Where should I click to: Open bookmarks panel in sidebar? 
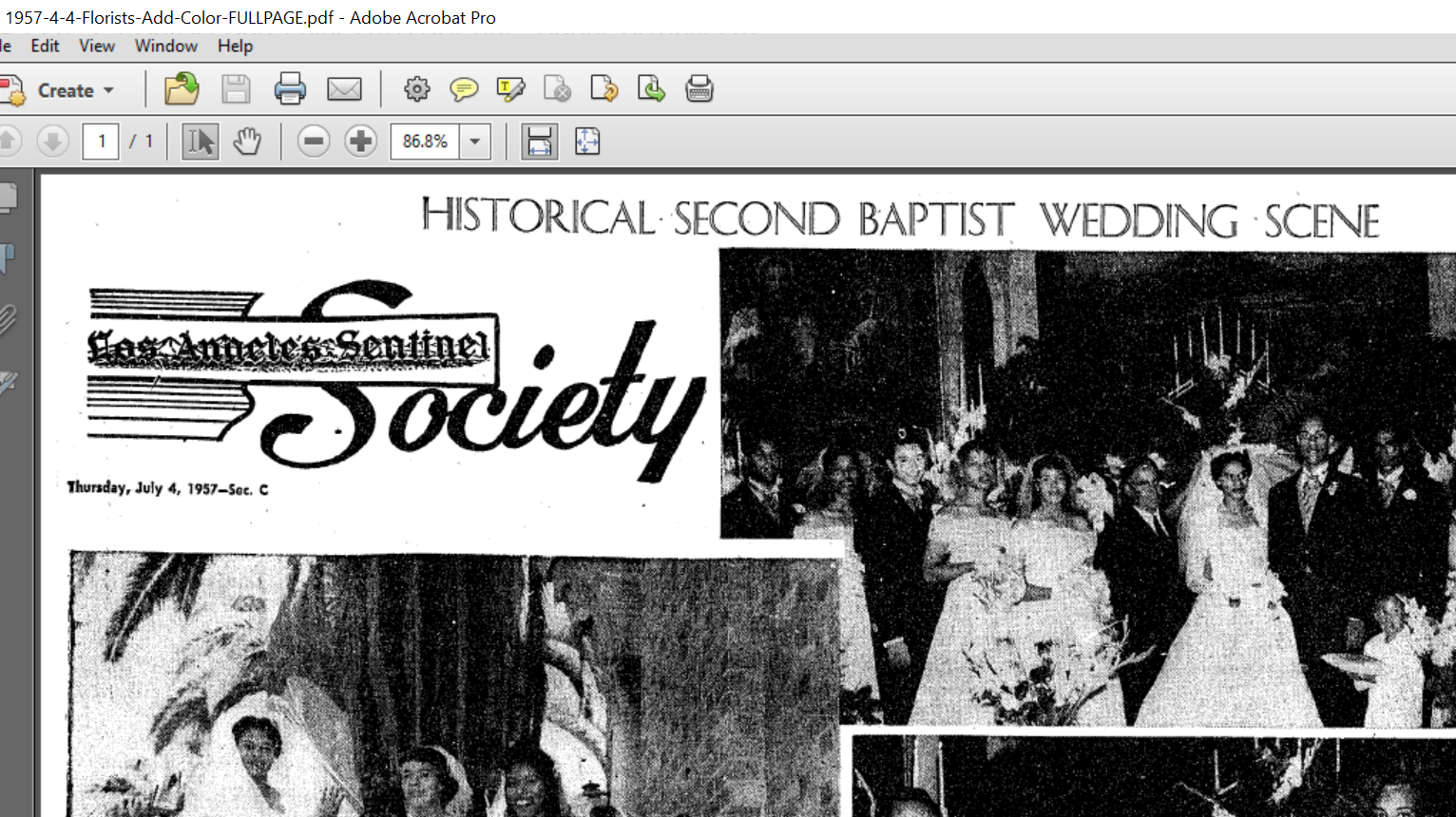(9, 257)
